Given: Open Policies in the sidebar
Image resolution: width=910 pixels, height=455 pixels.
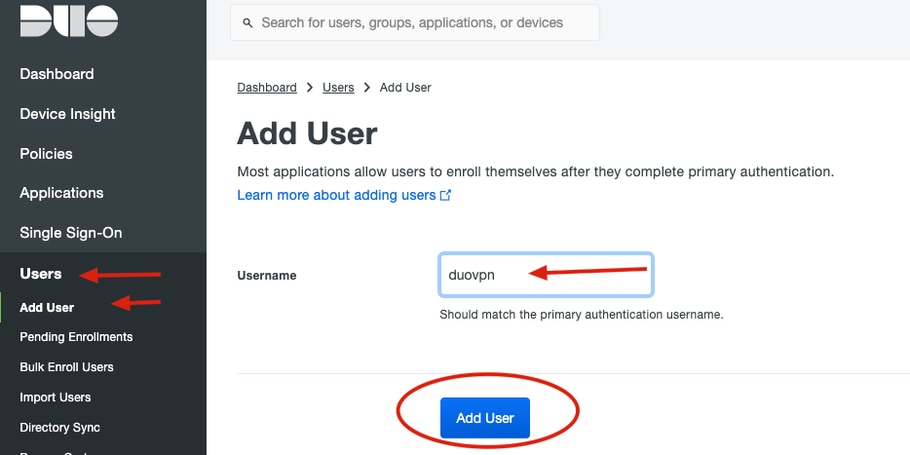Looking at the screenshot, I should (x=46, y=154).
